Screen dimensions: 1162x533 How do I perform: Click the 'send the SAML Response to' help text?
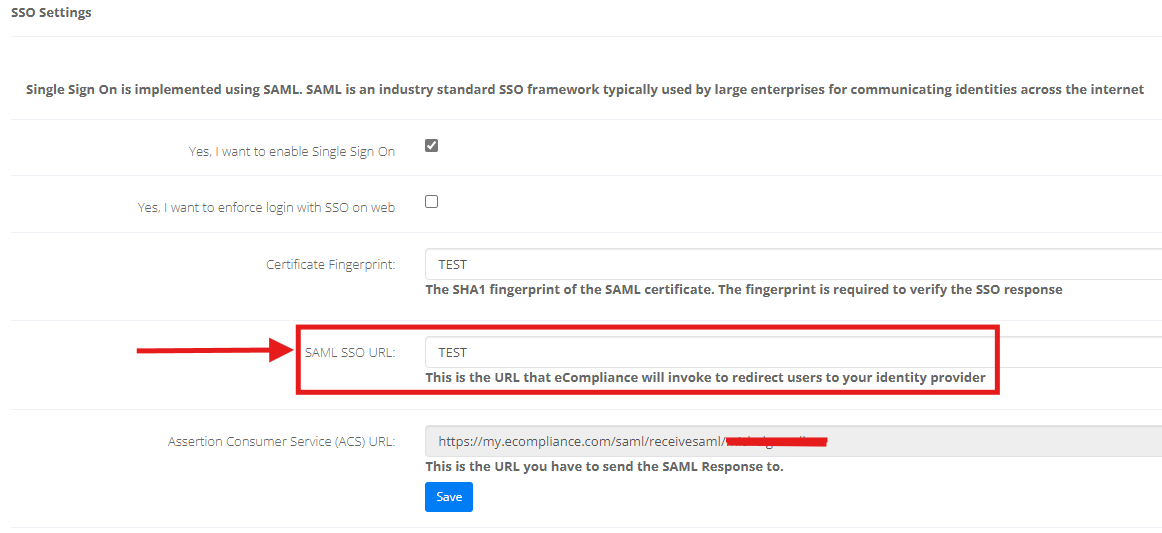click(604, 467)
